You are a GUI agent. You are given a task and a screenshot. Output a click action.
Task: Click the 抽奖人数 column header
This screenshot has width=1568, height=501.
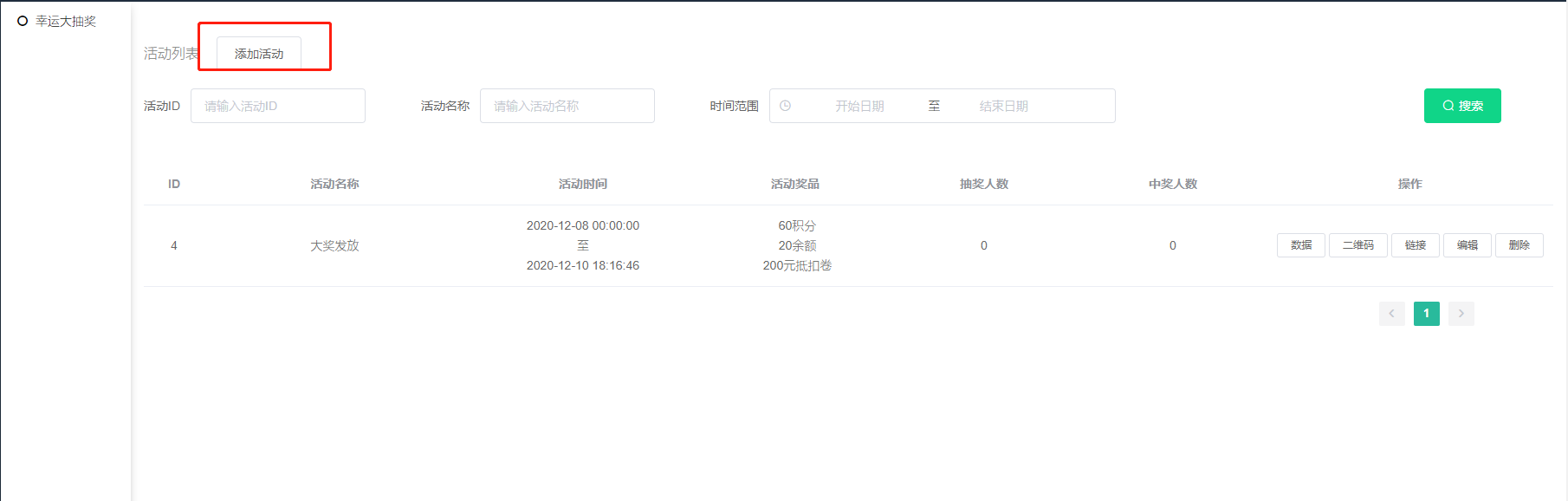984,184
